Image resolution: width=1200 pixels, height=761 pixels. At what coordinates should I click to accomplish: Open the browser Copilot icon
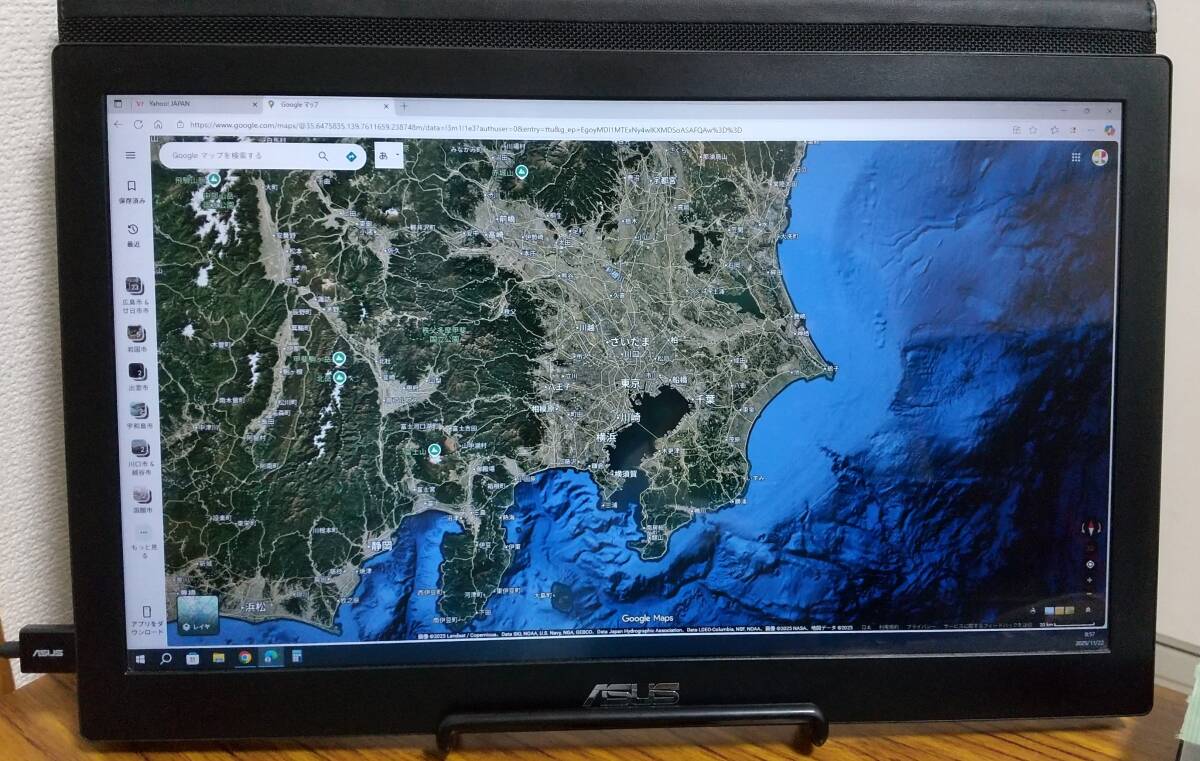(x=1109, y=130)
